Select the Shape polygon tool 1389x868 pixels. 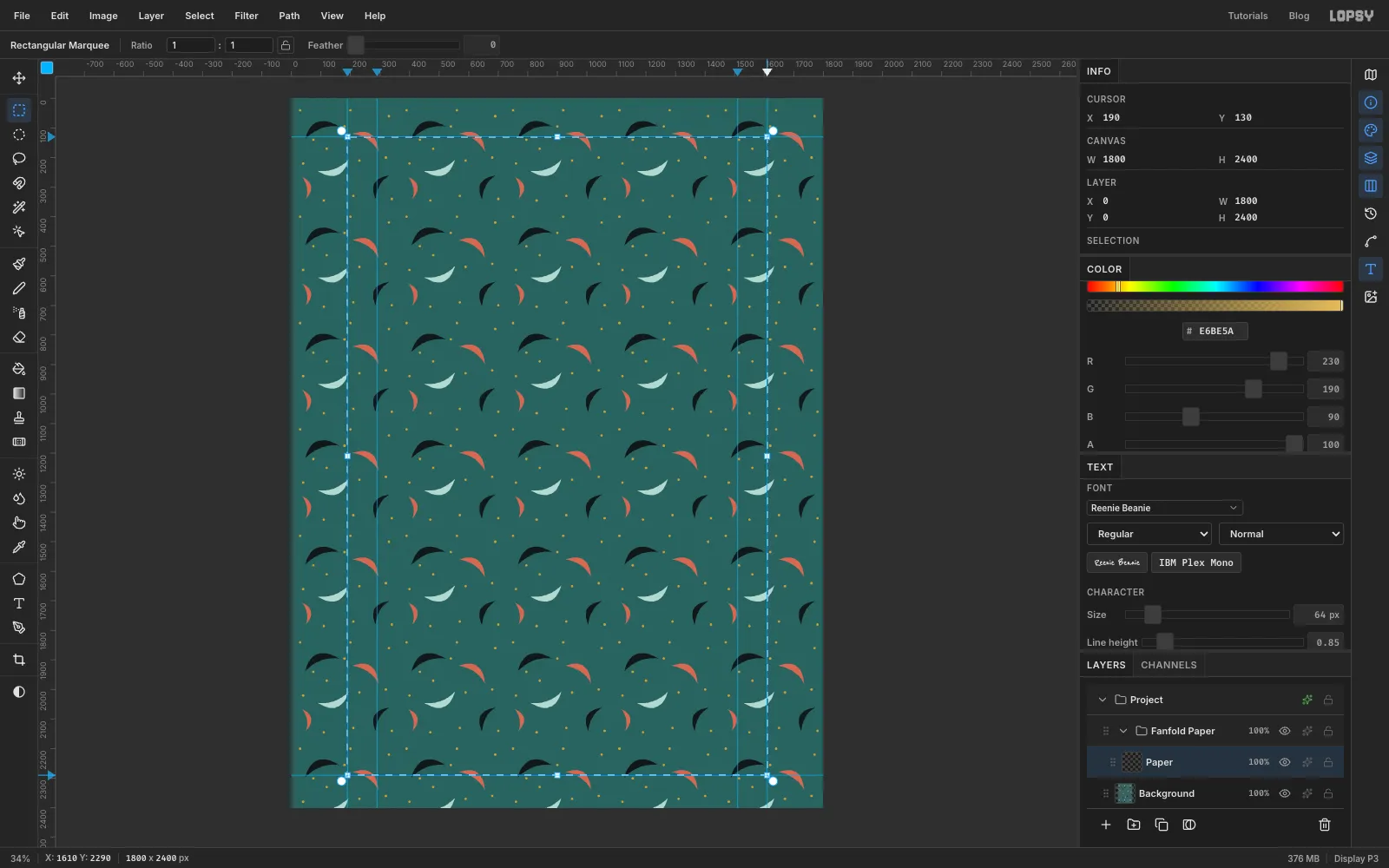pyautogui.click(x=19, y=579)
